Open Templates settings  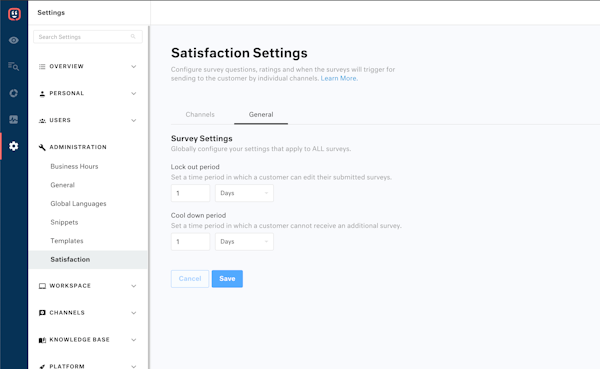point(67,241)
